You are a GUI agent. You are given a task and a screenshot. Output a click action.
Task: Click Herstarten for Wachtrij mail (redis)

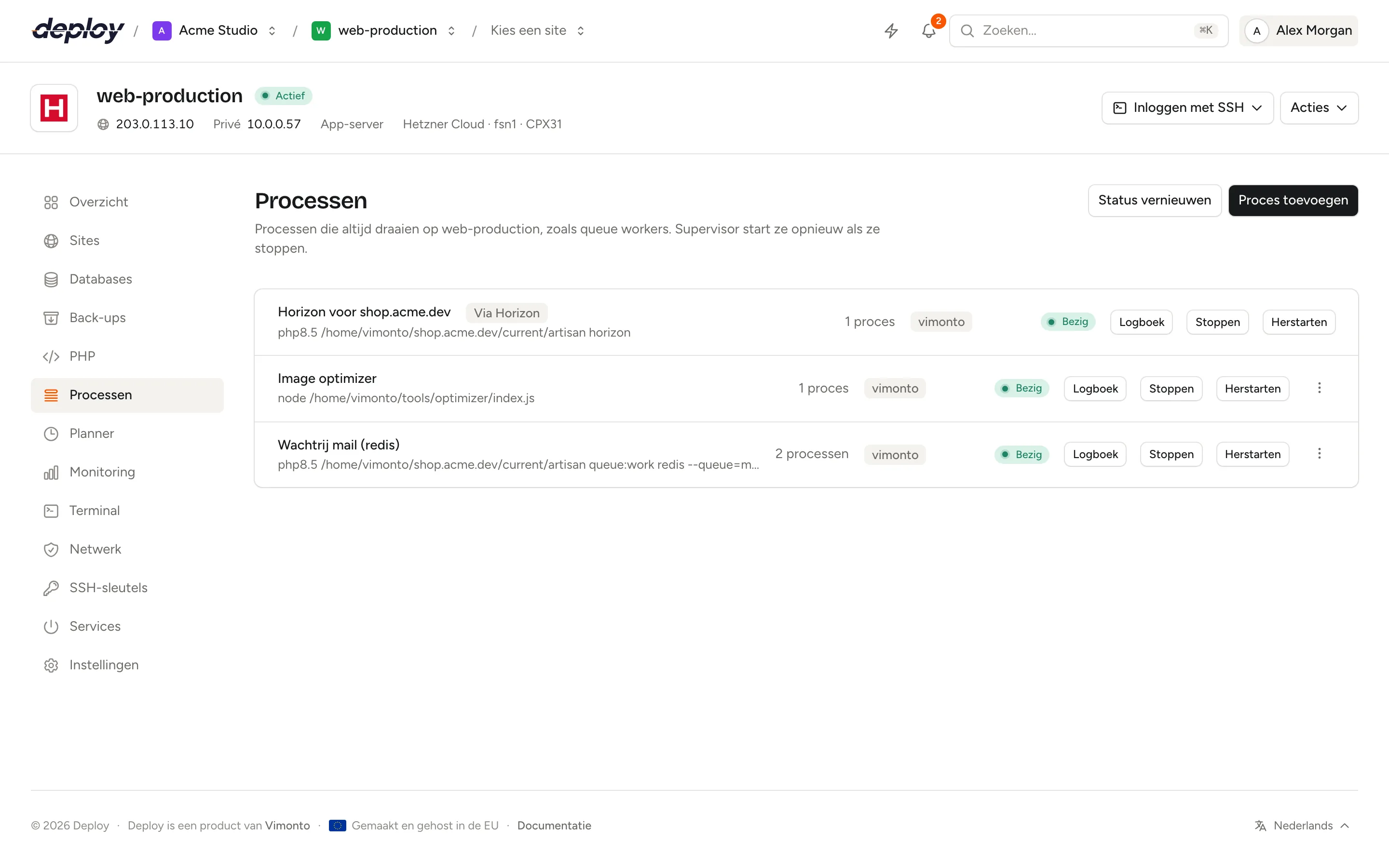(1253, 454)
